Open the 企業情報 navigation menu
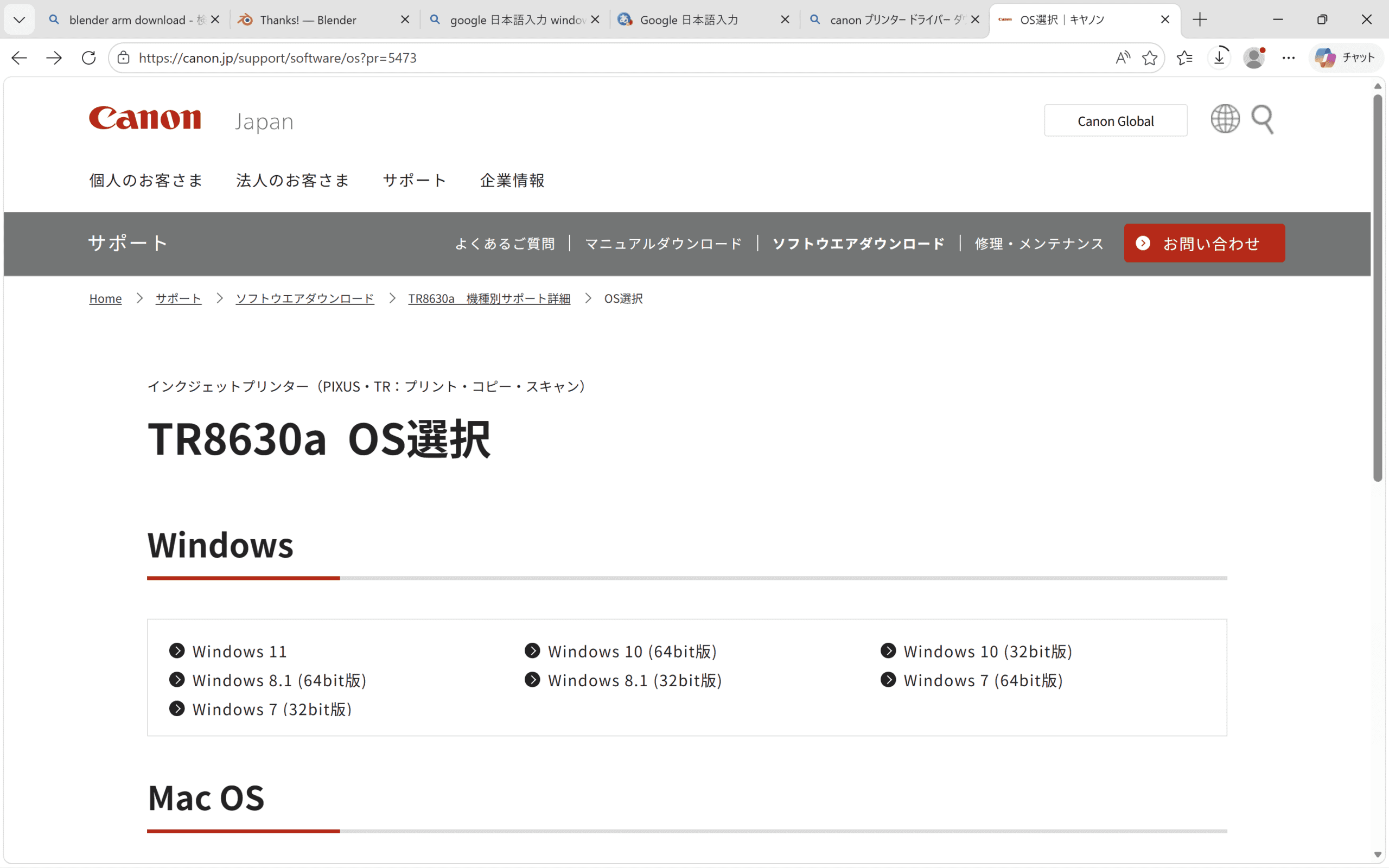This screenshot has height=868, width=1389. tap(512, 180)
